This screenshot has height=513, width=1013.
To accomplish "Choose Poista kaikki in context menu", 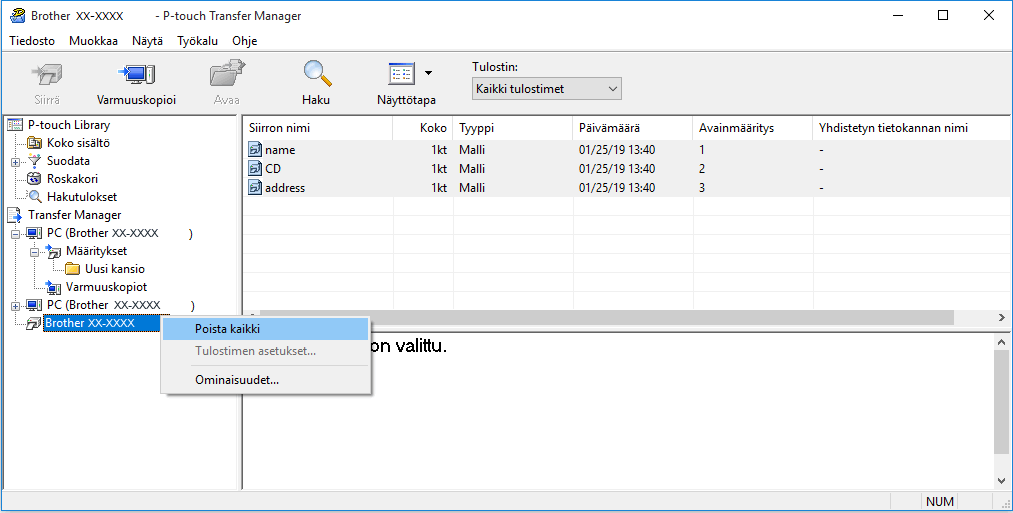I will (x=266, y=329).
